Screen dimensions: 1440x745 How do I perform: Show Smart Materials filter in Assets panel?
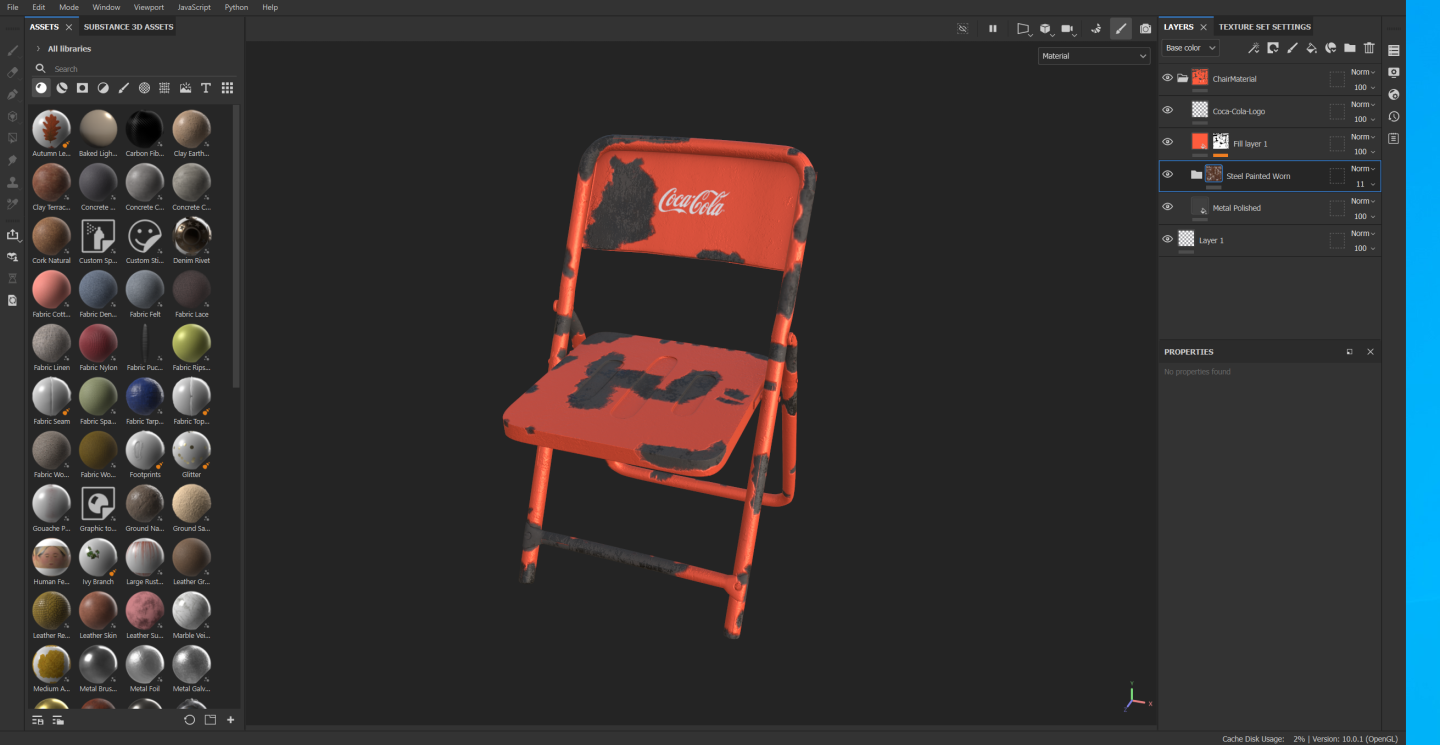62,88
